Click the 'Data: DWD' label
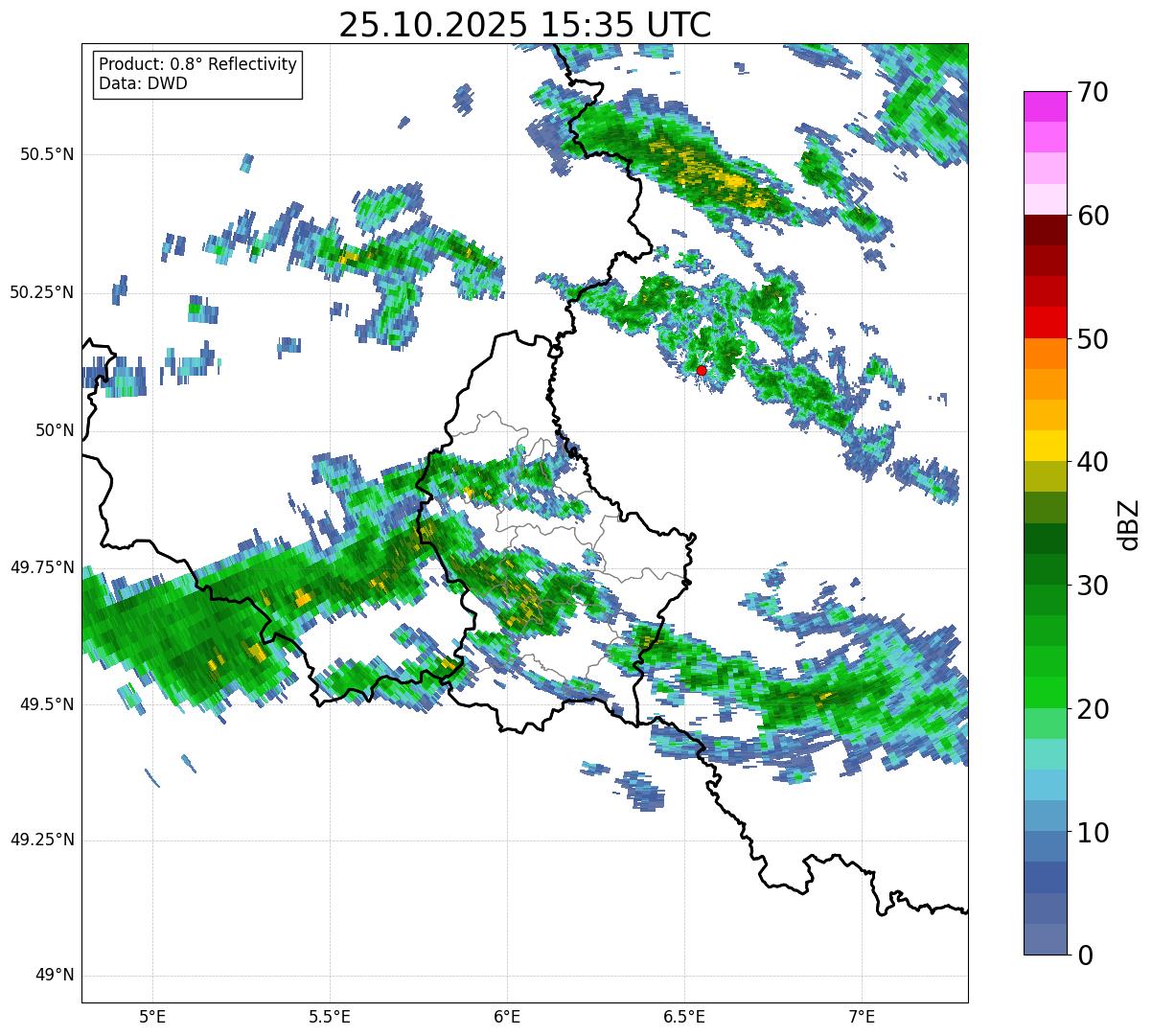 click(x=143, y=83)
